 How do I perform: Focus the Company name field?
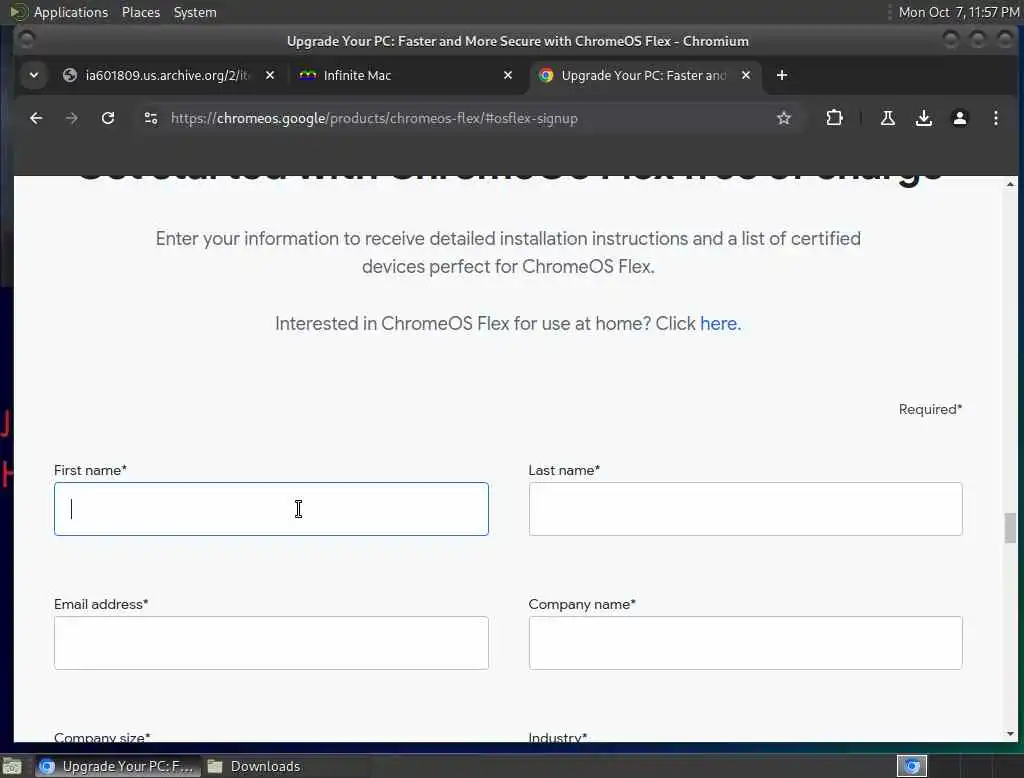pos(745,643)
